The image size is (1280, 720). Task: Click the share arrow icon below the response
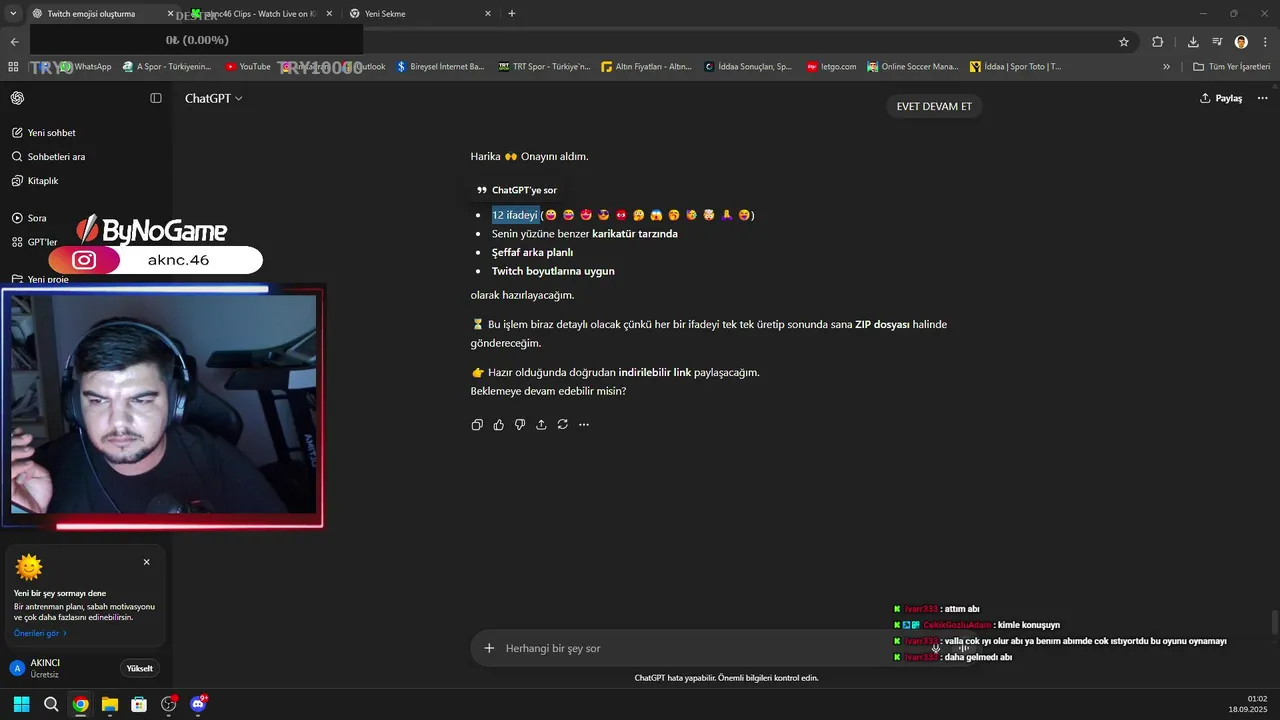tap(541, 425)
